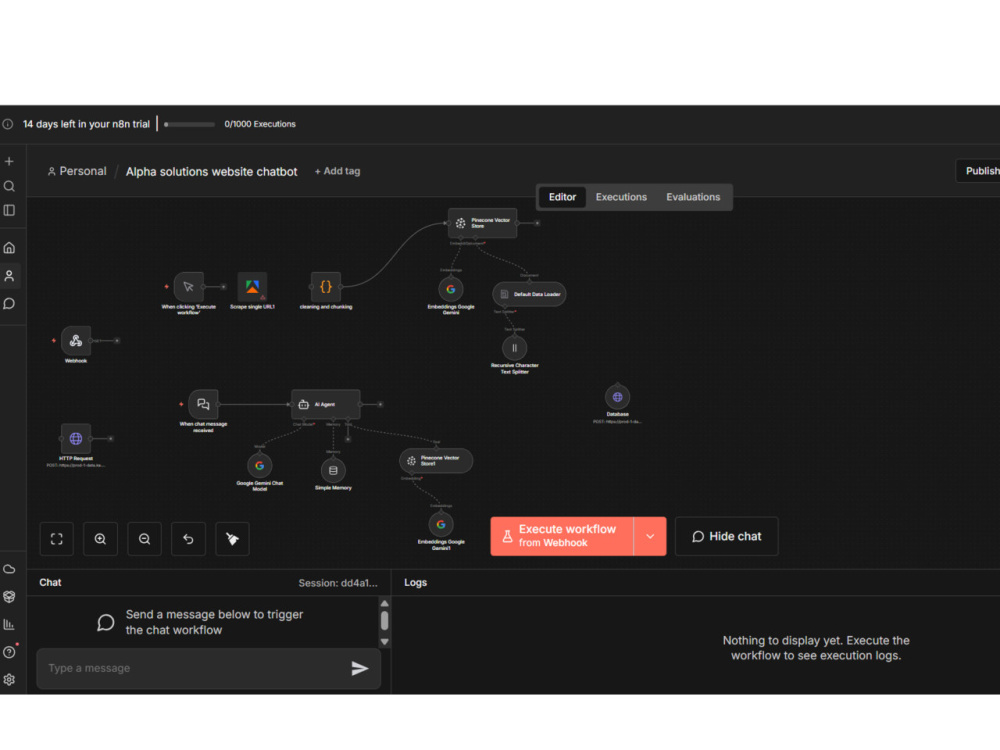Click the Chat panel header

[50, 582]
